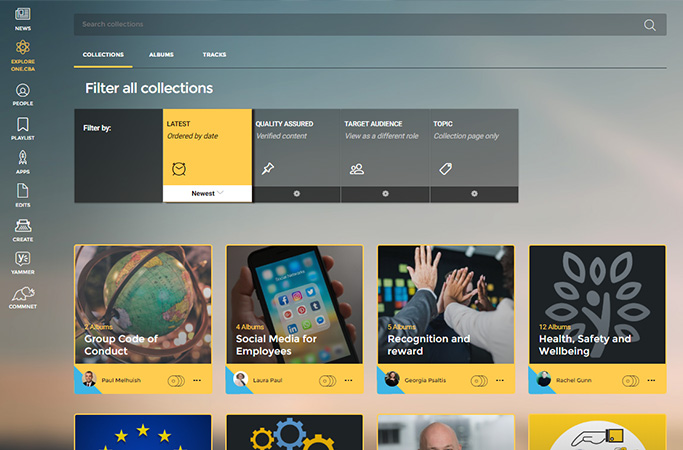Click the '4 Albums' count label
The image size is (683, 450).
coord(250,327)
